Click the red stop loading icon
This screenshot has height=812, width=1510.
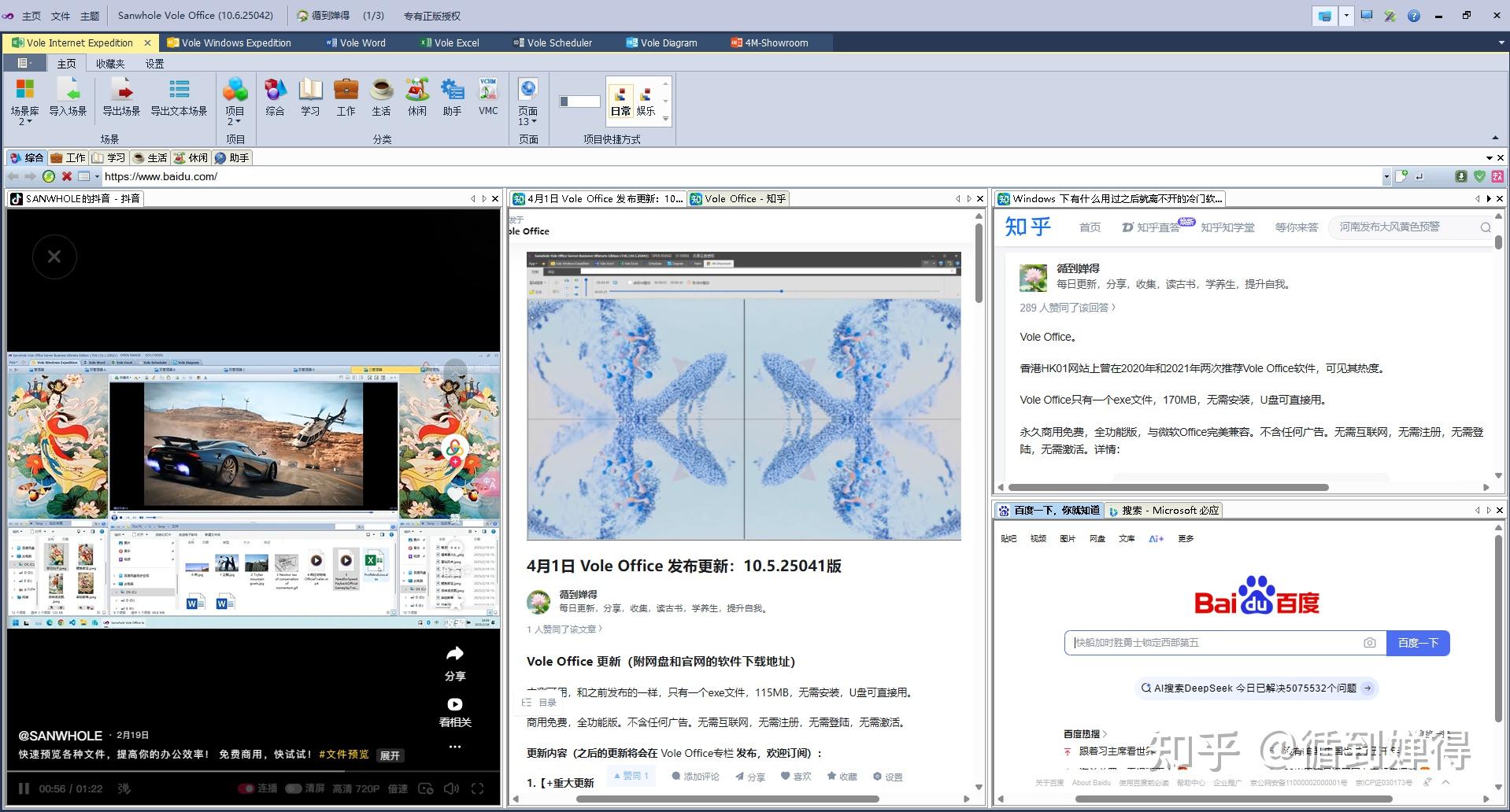click(x=67, y=176)
